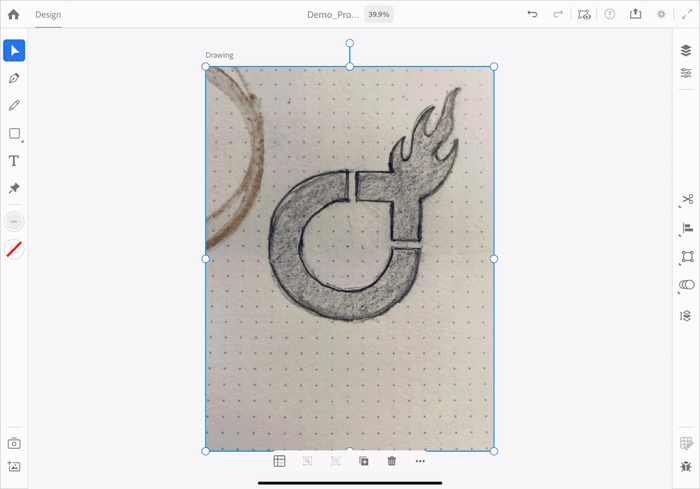Select the Pen tool
Image resolution: width=700 pixels, height=489 pixels.
coord(14,78)
